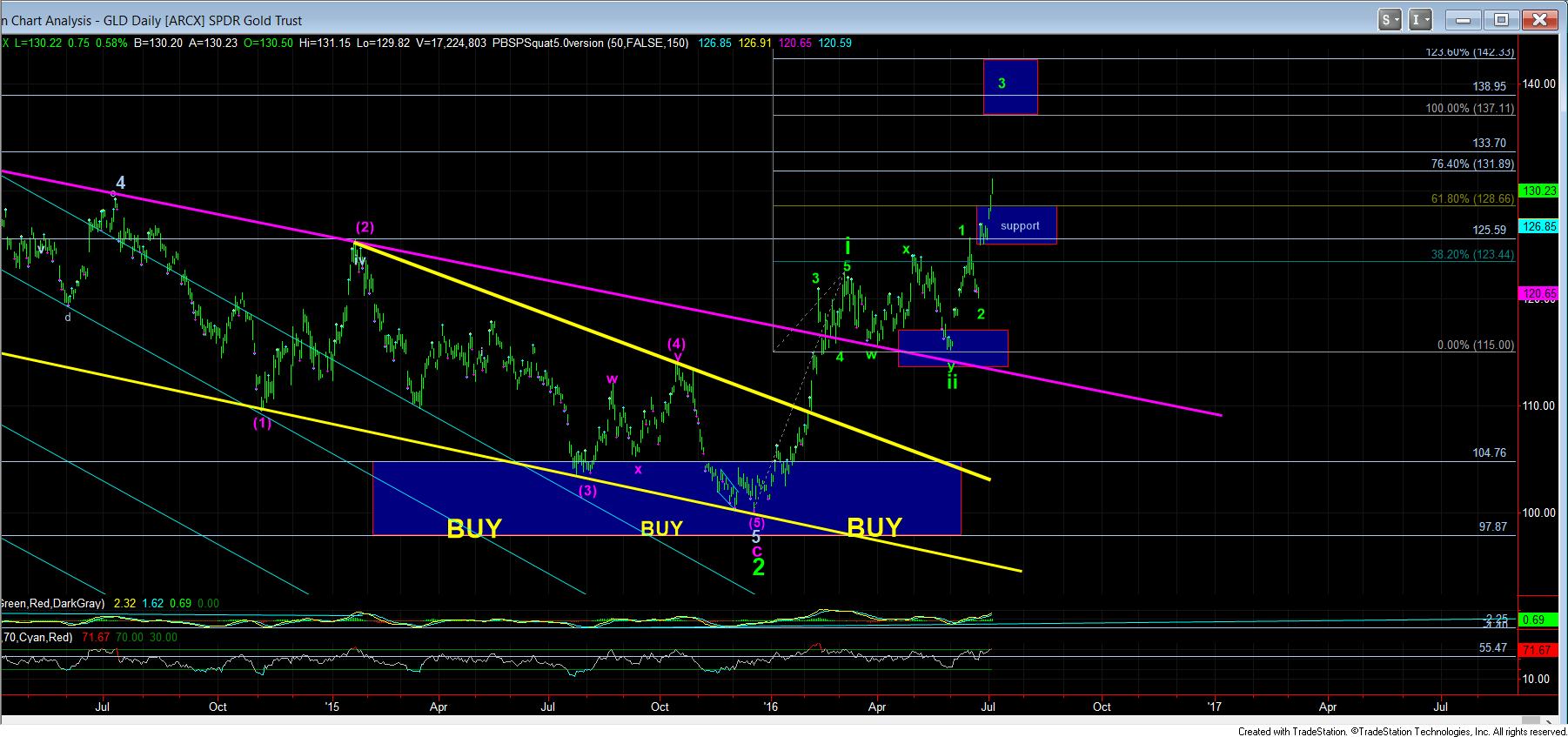Click the cyan 126.85 price tag
Screen dimensions: 1568x737
point(1541,226)
